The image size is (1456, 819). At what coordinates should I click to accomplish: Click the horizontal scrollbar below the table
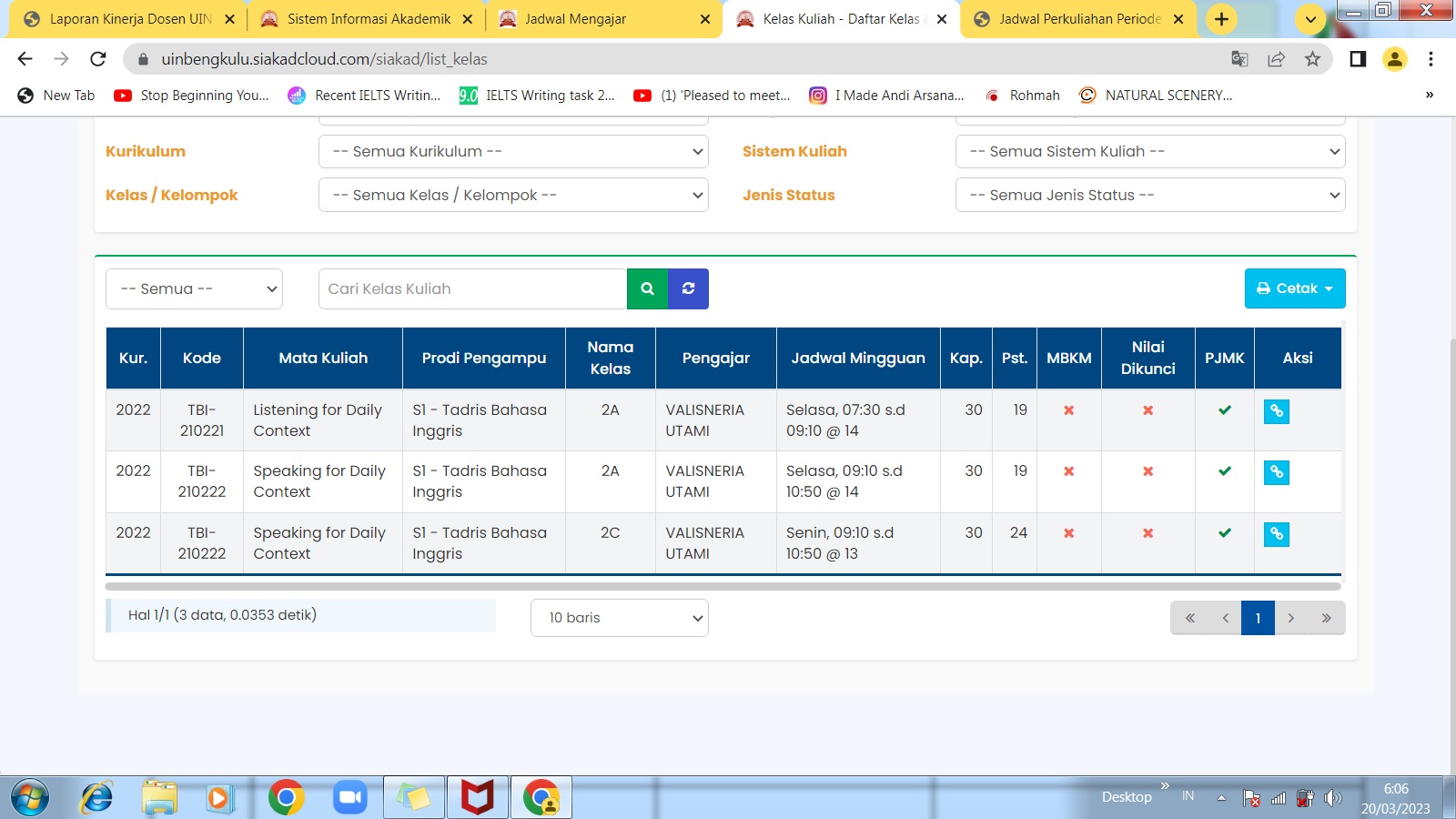click(723, 587)
